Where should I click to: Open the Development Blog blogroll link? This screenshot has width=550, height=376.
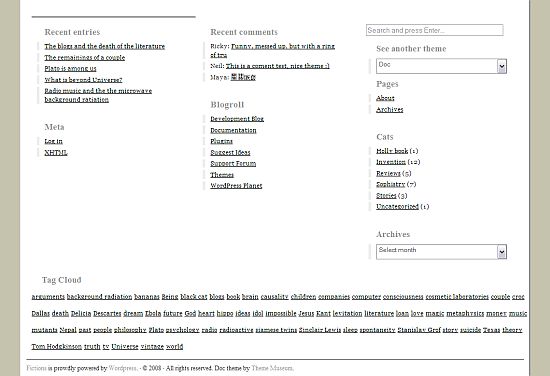point(237,119)
